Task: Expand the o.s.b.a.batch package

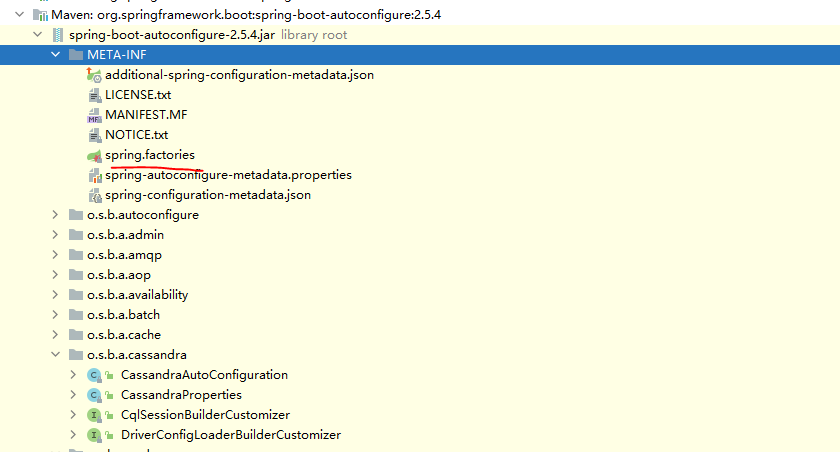Action: pyautogui.click(x=55, y=314)
